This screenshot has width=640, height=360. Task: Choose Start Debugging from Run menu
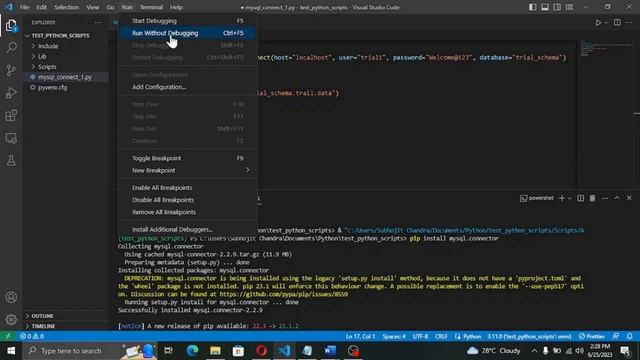[188, 21]
